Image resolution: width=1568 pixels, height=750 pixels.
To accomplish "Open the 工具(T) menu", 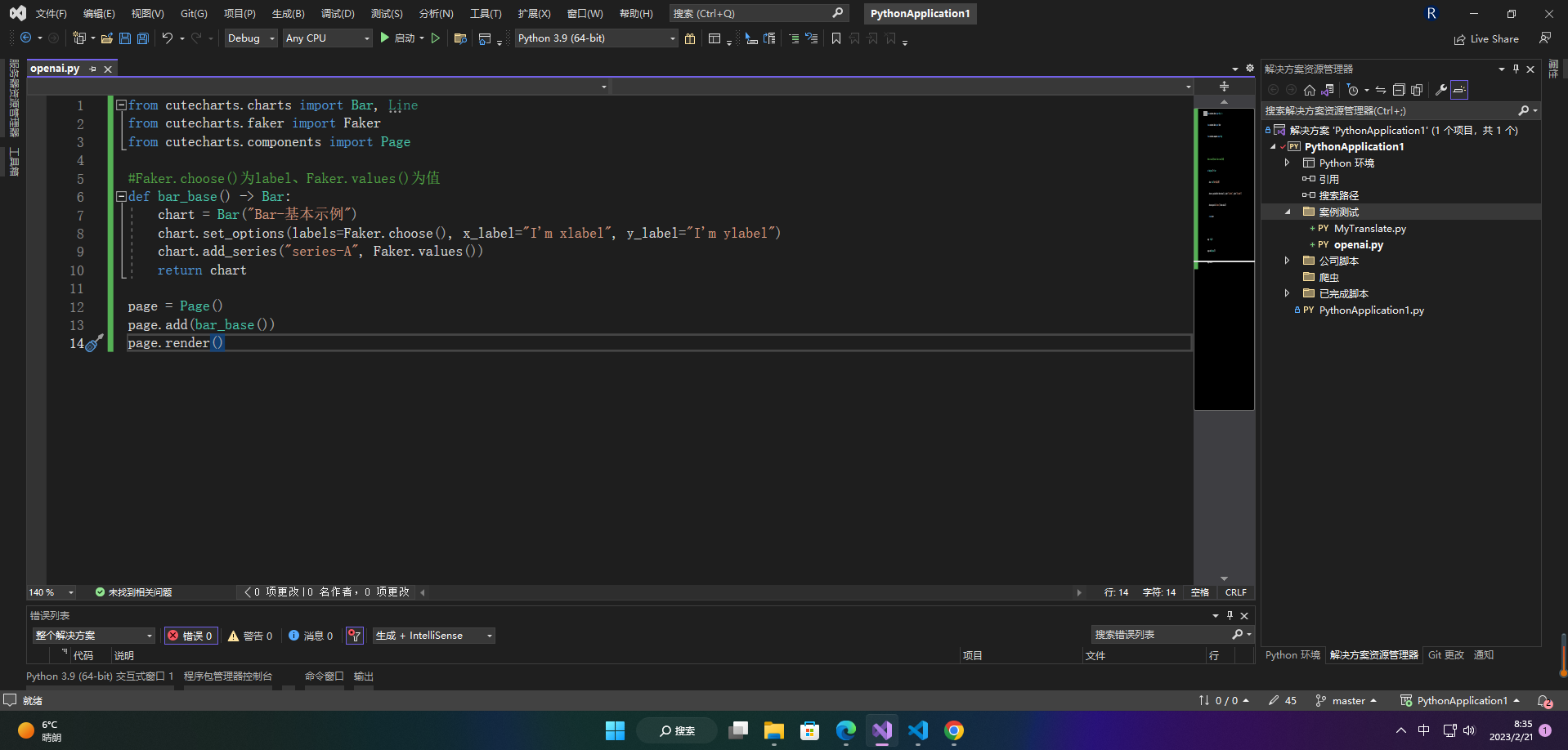I will [486, 14].
